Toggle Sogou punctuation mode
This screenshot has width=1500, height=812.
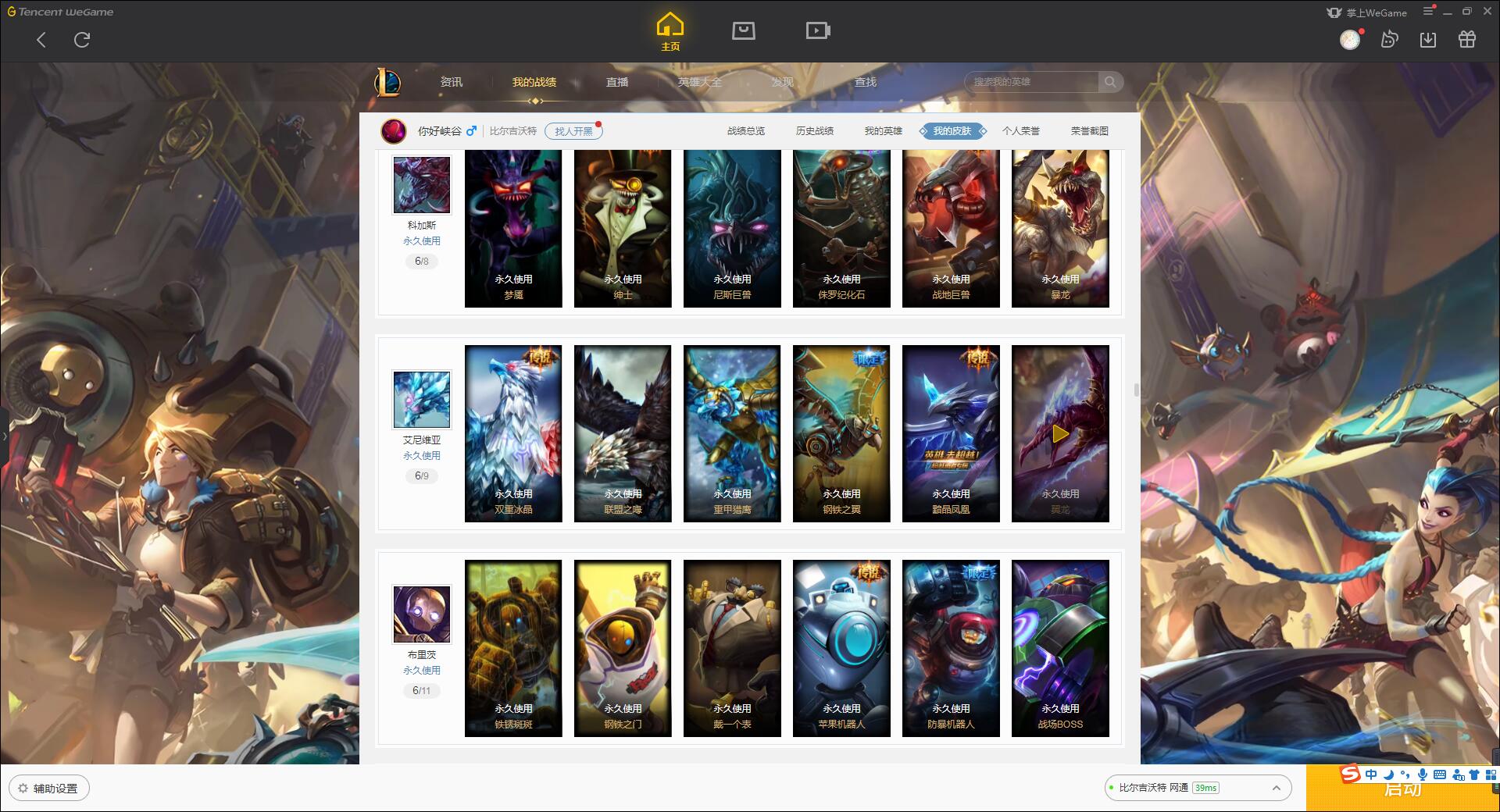tap(1405, 775)
